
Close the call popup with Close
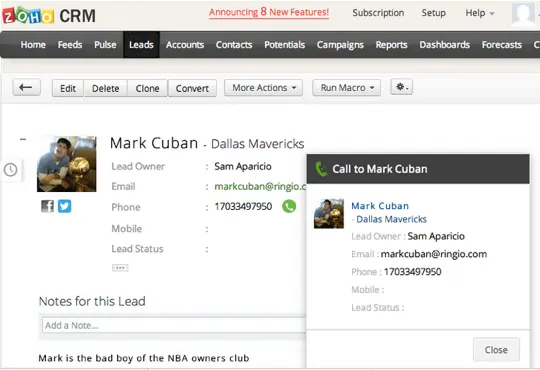[x=496, y=350]
